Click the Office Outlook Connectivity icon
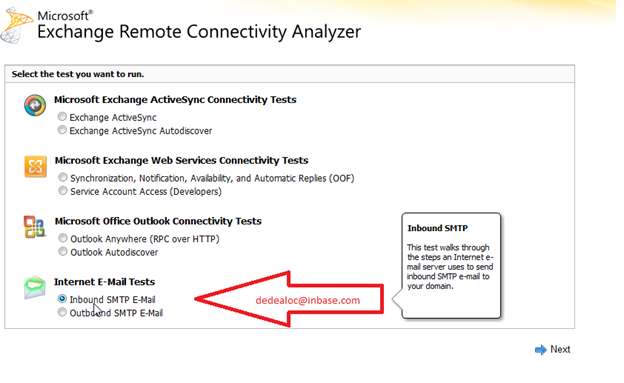Viewport: 624px width, 383px height. click(35, 227)
